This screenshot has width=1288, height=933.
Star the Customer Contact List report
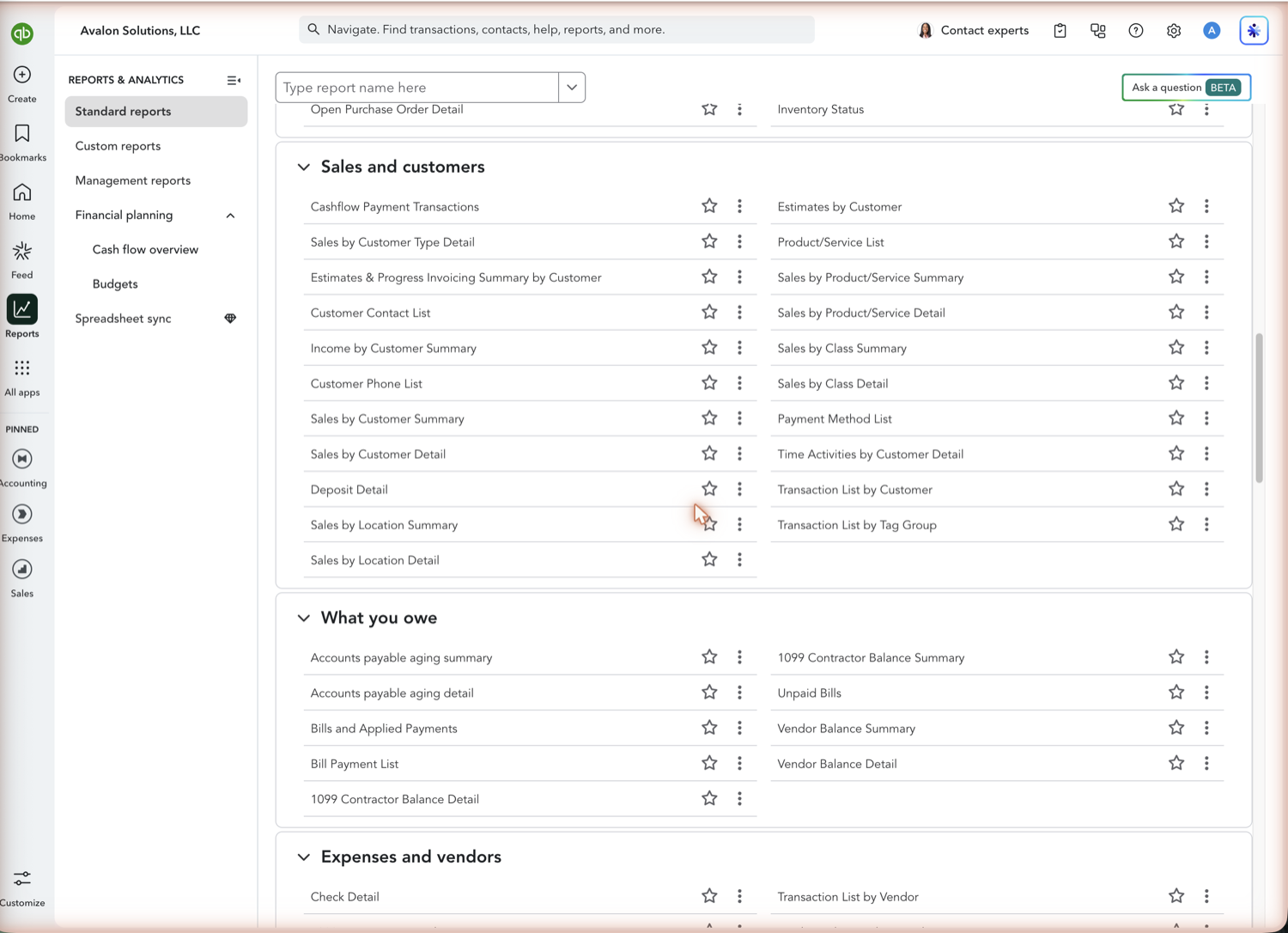(x=709, y=312)
